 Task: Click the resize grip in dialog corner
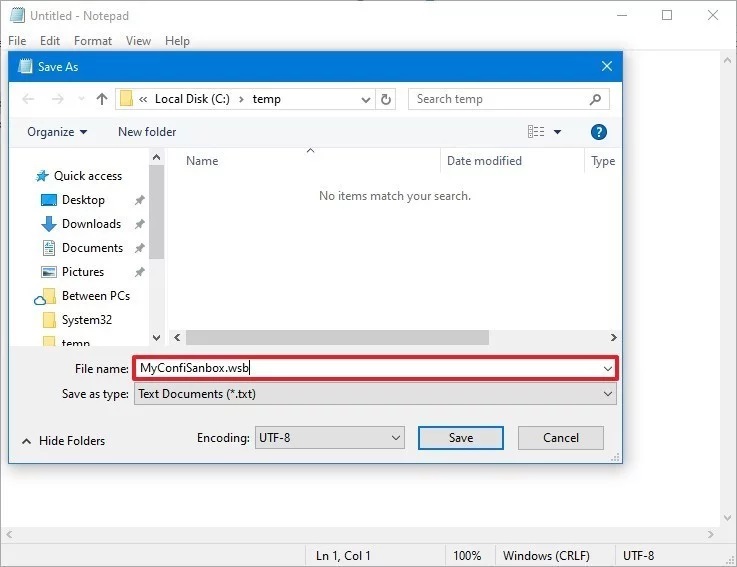coord(615,457)
